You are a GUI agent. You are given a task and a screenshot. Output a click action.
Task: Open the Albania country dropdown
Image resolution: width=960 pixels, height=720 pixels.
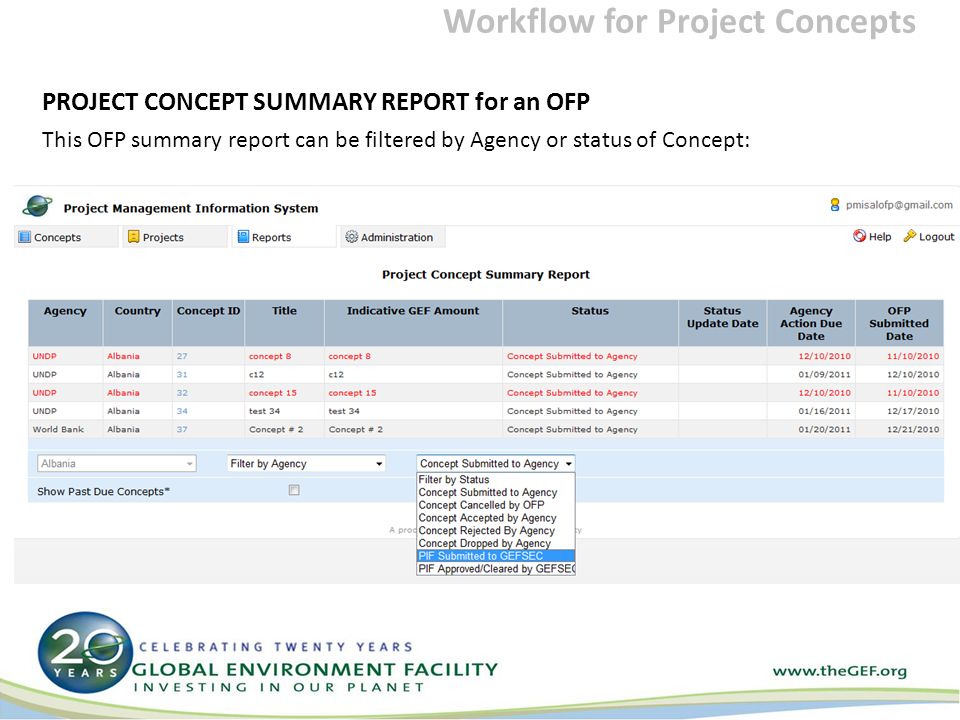116,463
